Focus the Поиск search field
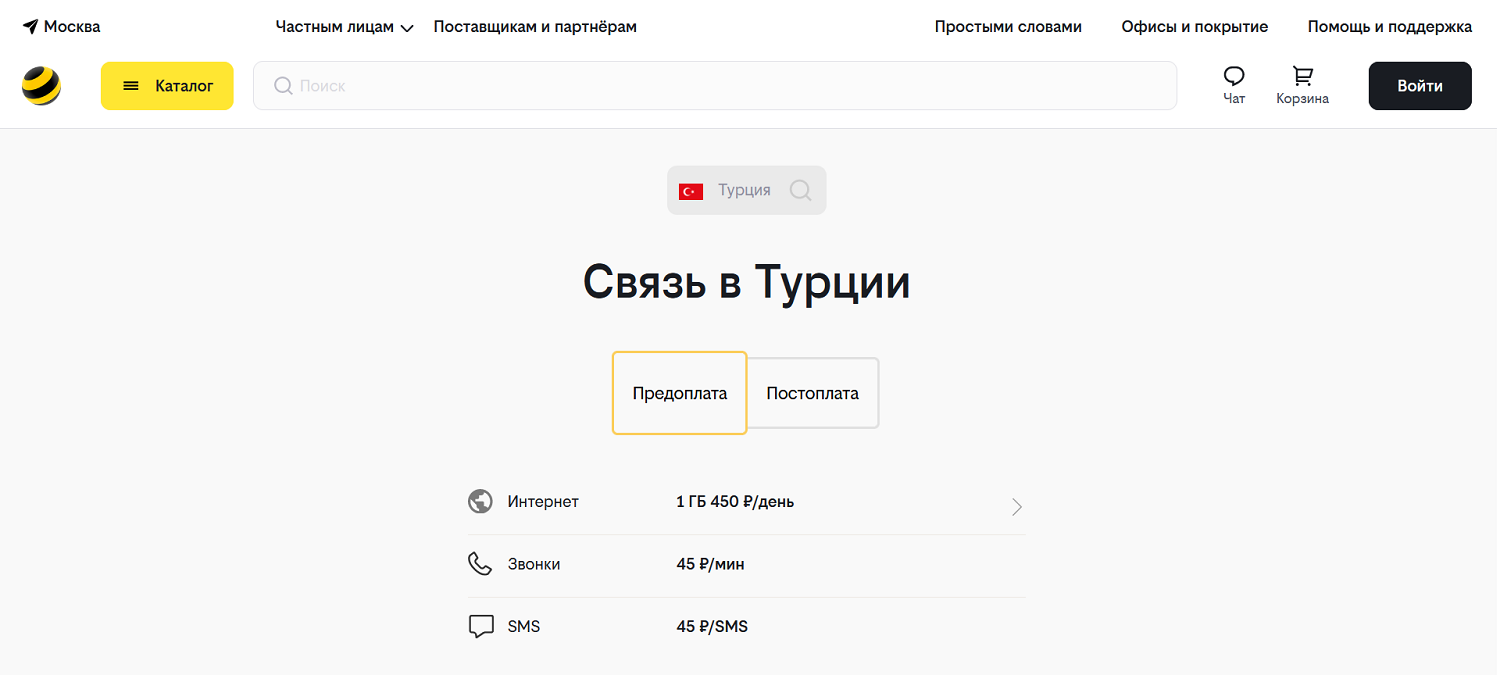 [x=715, y=86]
